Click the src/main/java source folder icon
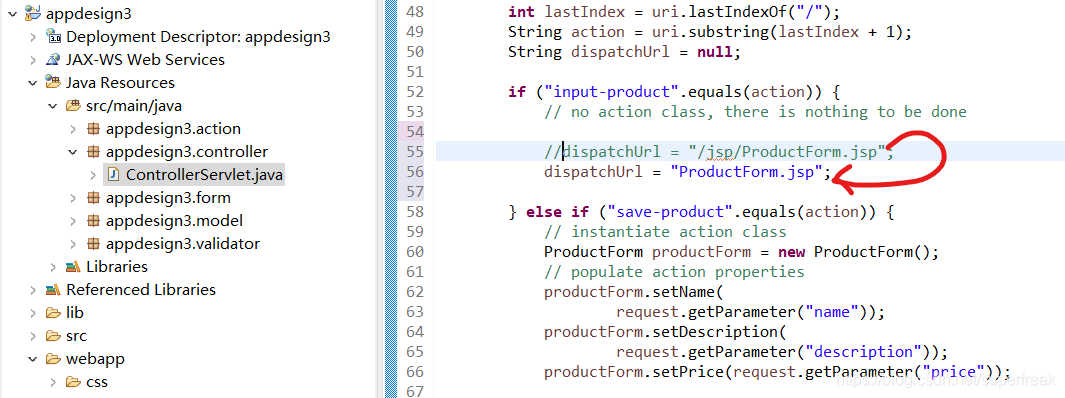This screenshot has height=398, width=1065. pos(73,106)
